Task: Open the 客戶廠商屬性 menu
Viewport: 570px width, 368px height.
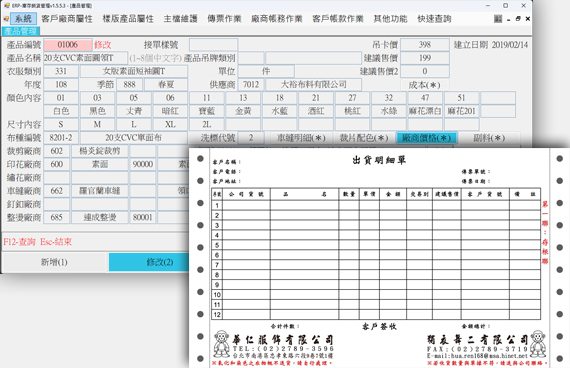Action: pyautogui.click(x=67, y=19)
